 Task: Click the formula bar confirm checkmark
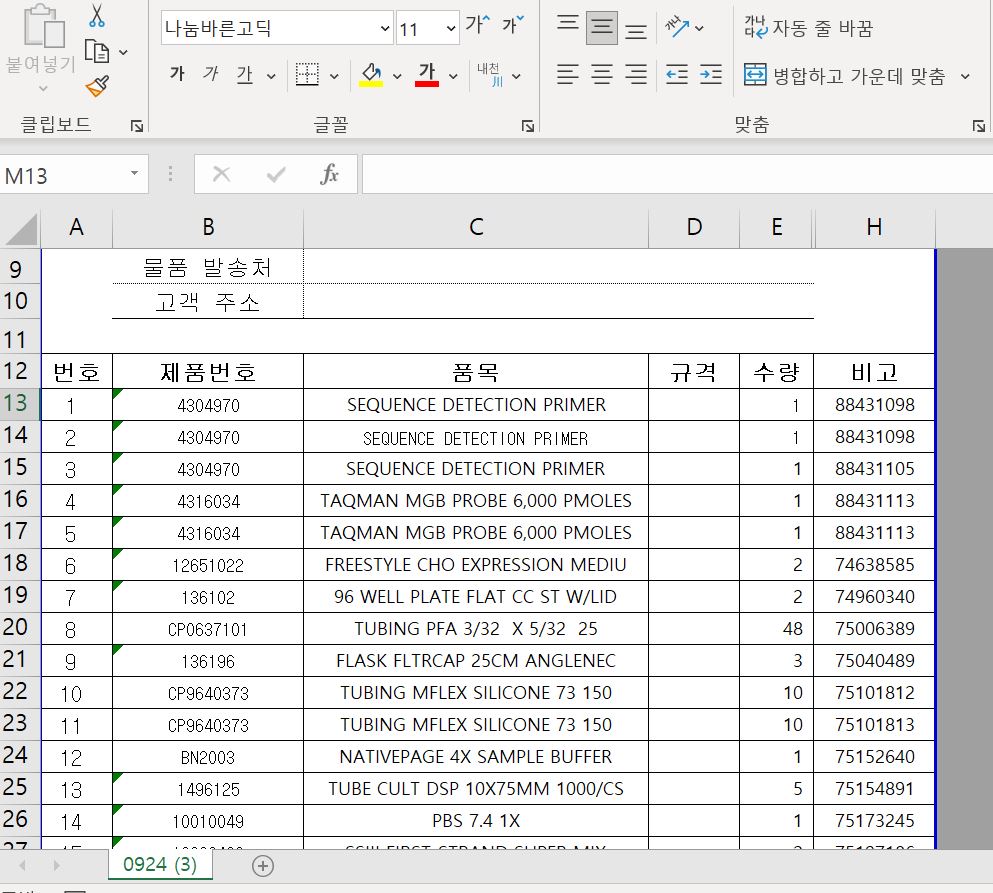click(275, 174)
